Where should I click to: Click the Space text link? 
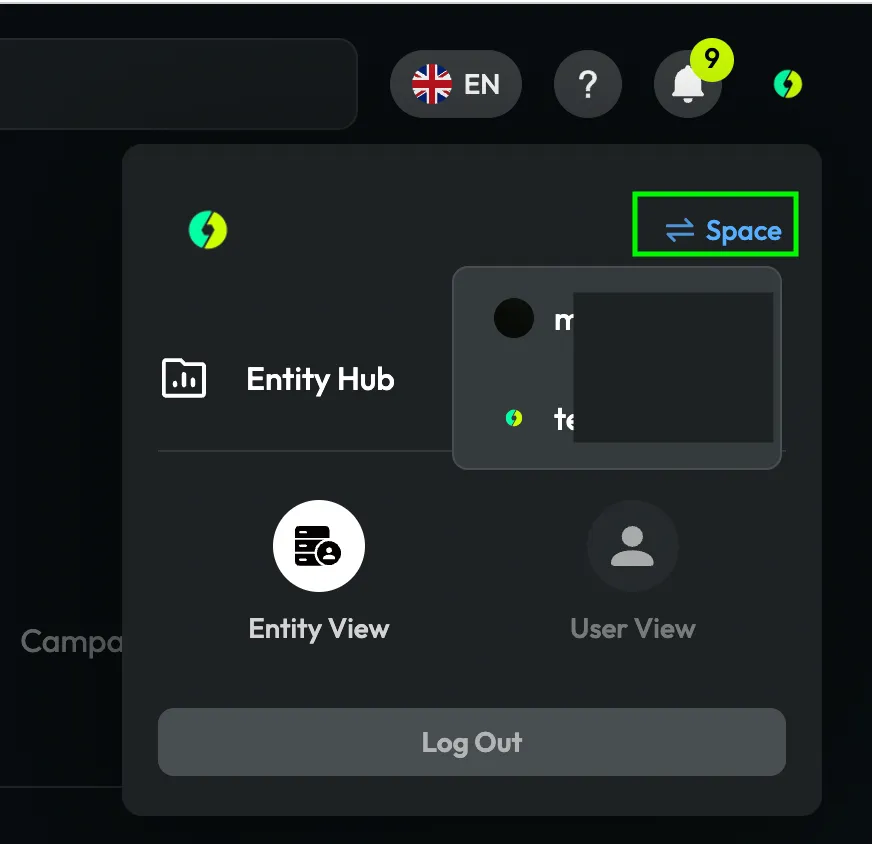click(x=744, y=231)
